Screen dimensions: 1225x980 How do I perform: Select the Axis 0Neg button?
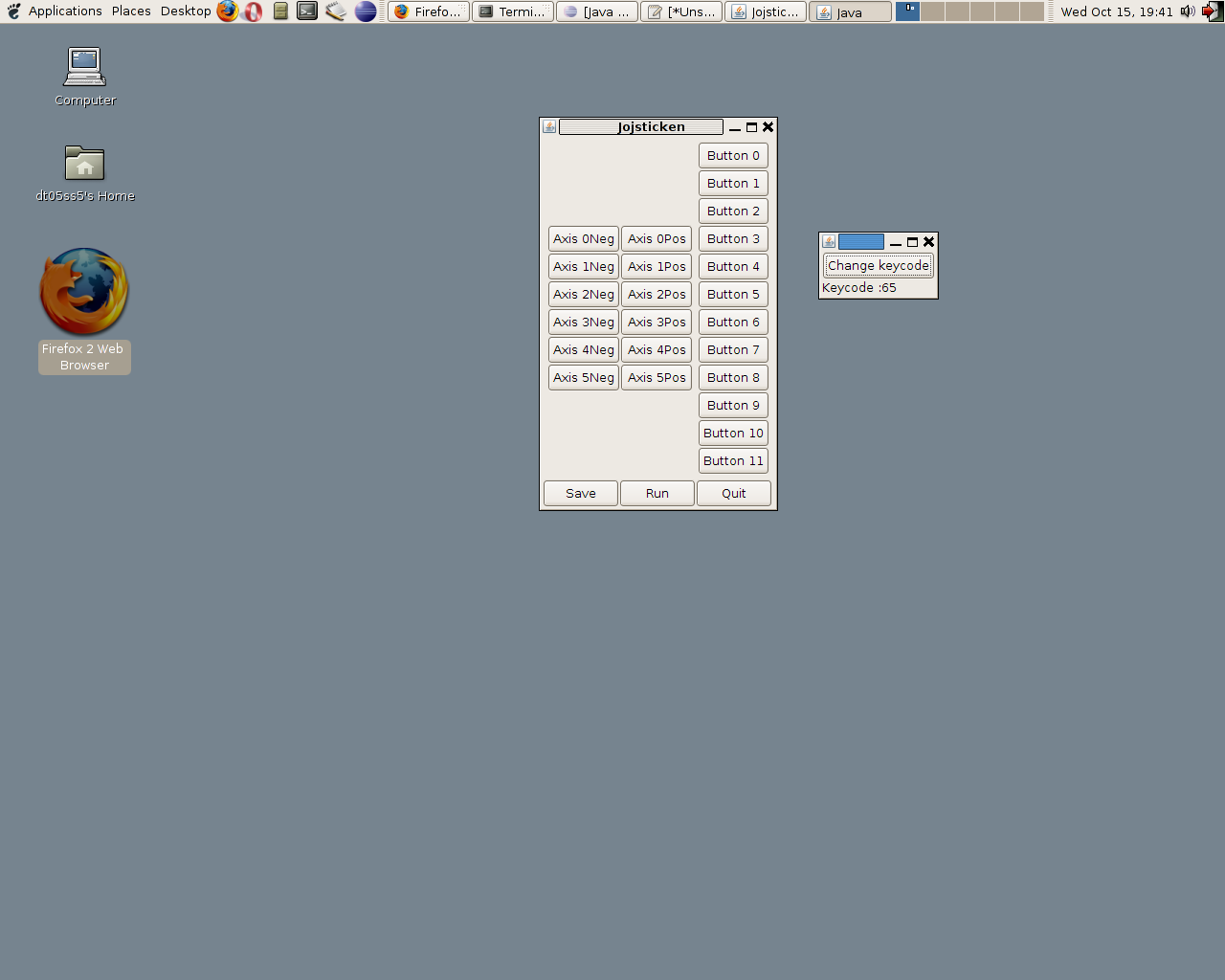[x=584, y=239]
